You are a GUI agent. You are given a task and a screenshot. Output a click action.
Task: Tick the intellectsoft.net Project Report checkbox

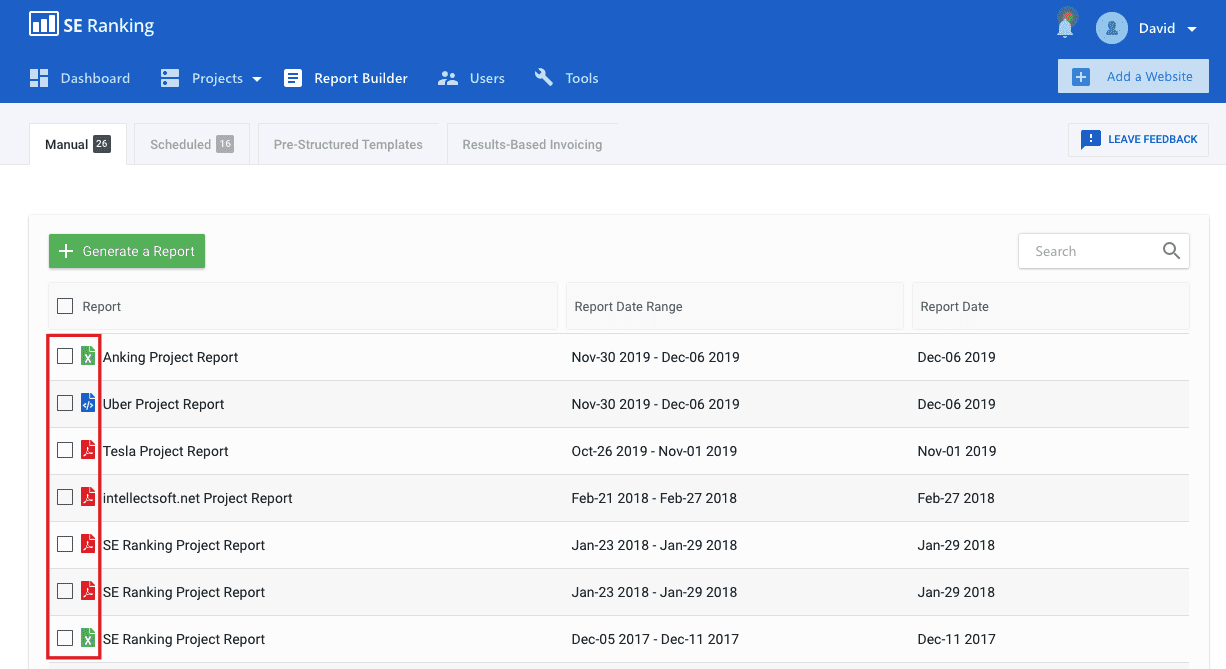[x=65, y=497]
